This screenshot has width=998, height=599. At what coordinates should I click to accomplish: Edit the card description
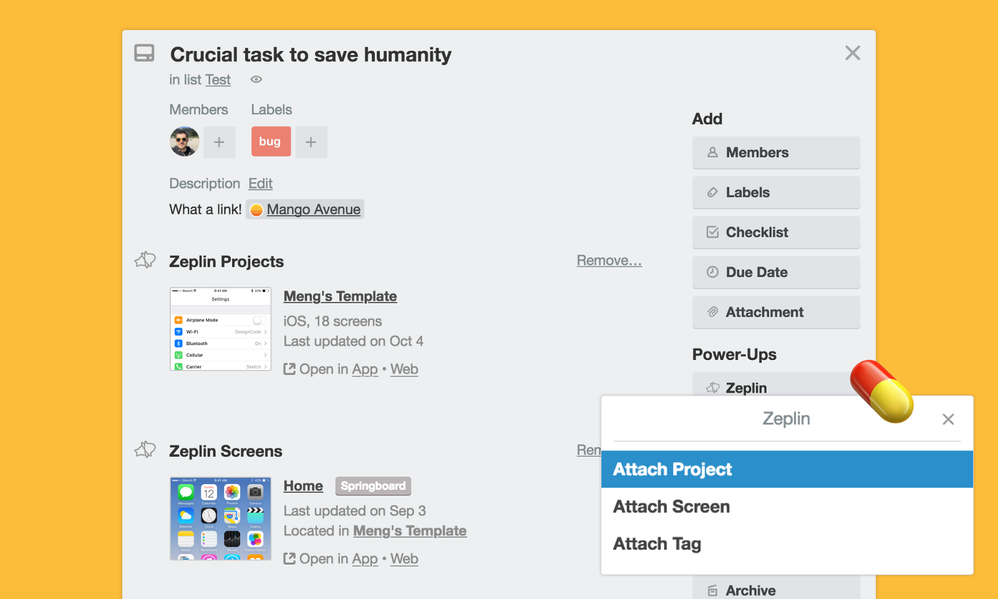260,183
